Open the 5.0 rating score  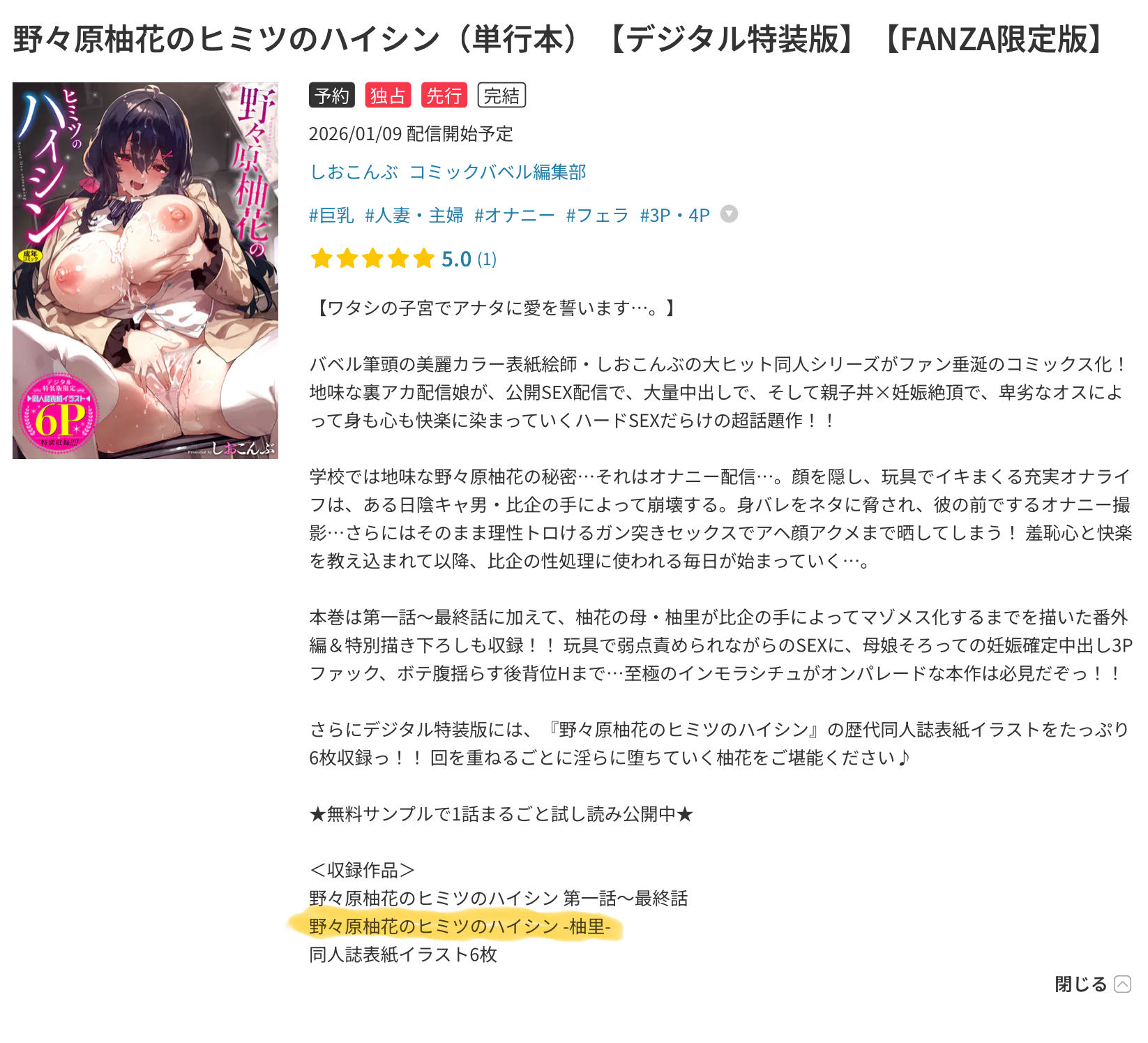(456, 260)
